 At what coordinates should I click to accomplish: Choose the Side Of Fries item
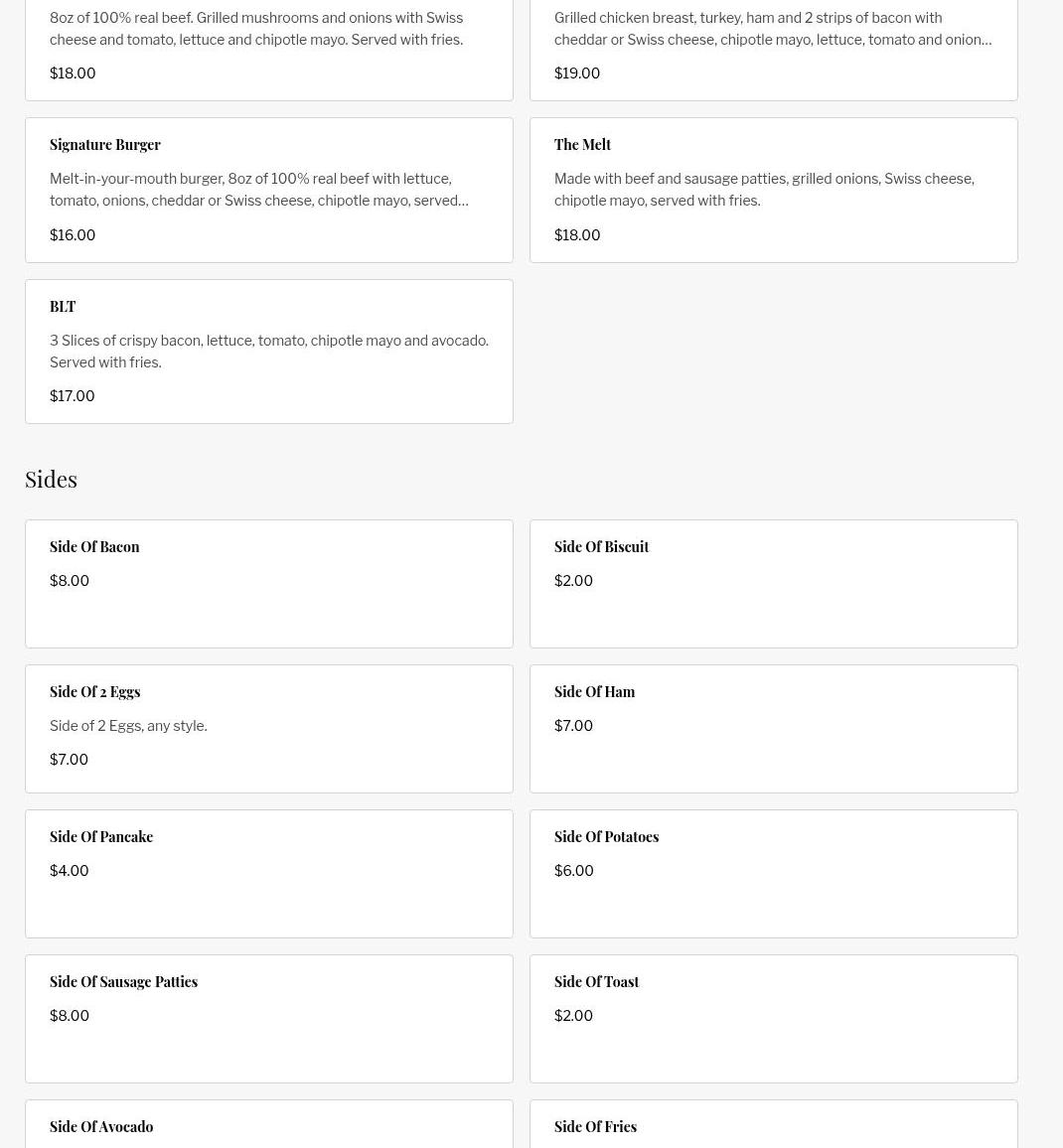point(773,1126)
